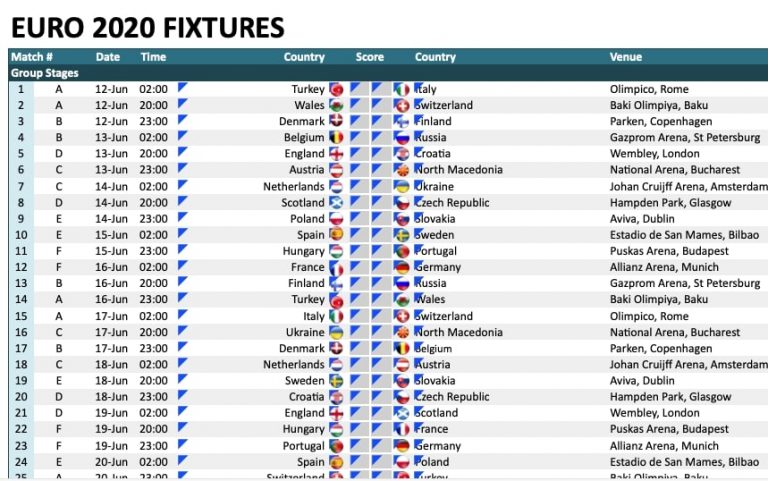Click the Turkey flag icon in match 1
The height and width of the screenshot is (481, 768).
[336, 89]
